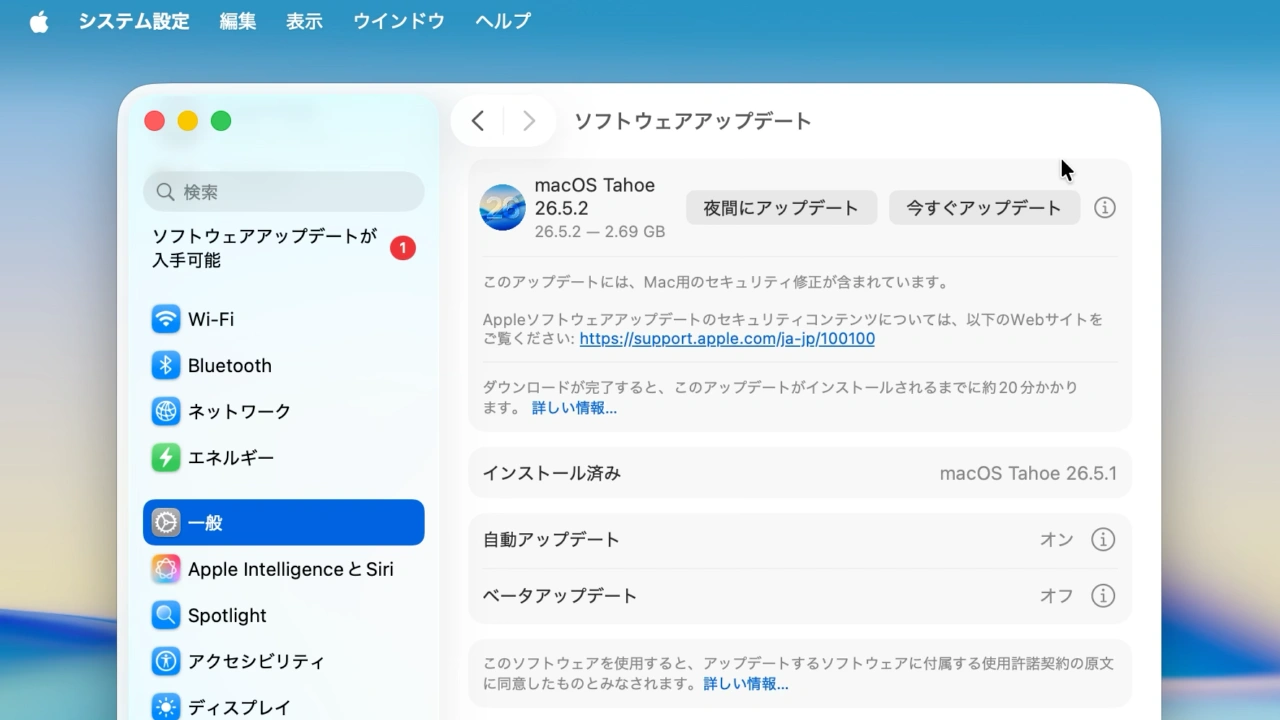Click the ソフトウェアアップデート page title
1280x720 pixels.
pos(693,121)
